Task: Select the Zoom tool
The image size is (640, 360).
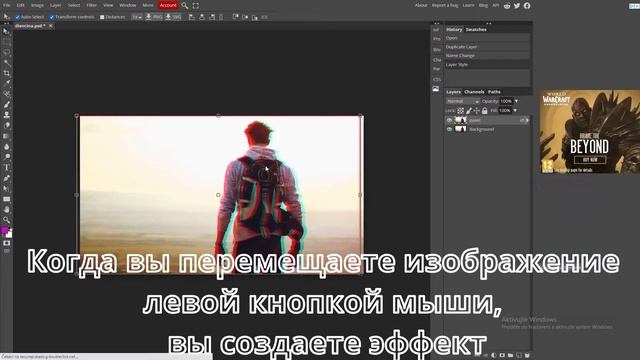Action: 6,220
